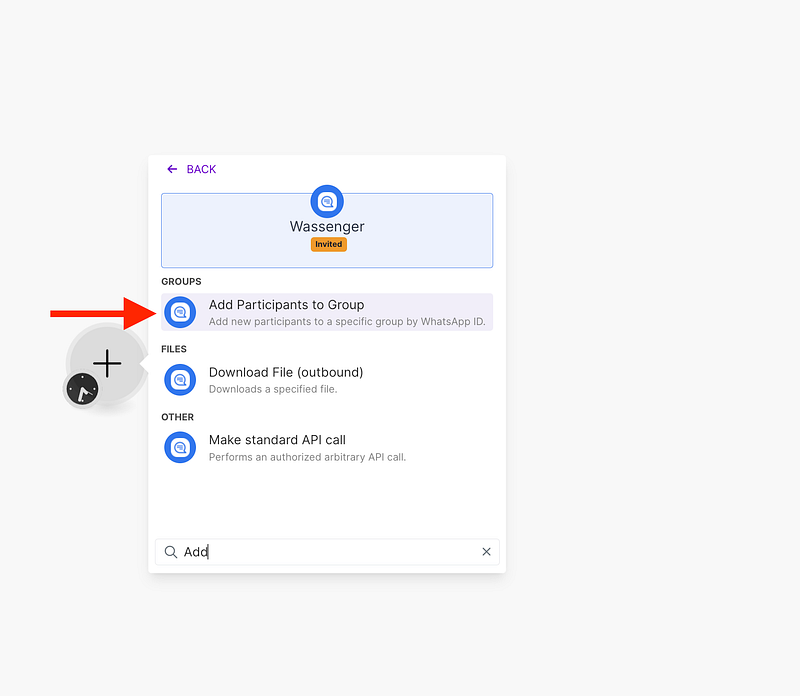Image resolution: width=800 pixels, height=696 pixels.
Task: Pick the Make standard API call title
Action: click(277, 440)
